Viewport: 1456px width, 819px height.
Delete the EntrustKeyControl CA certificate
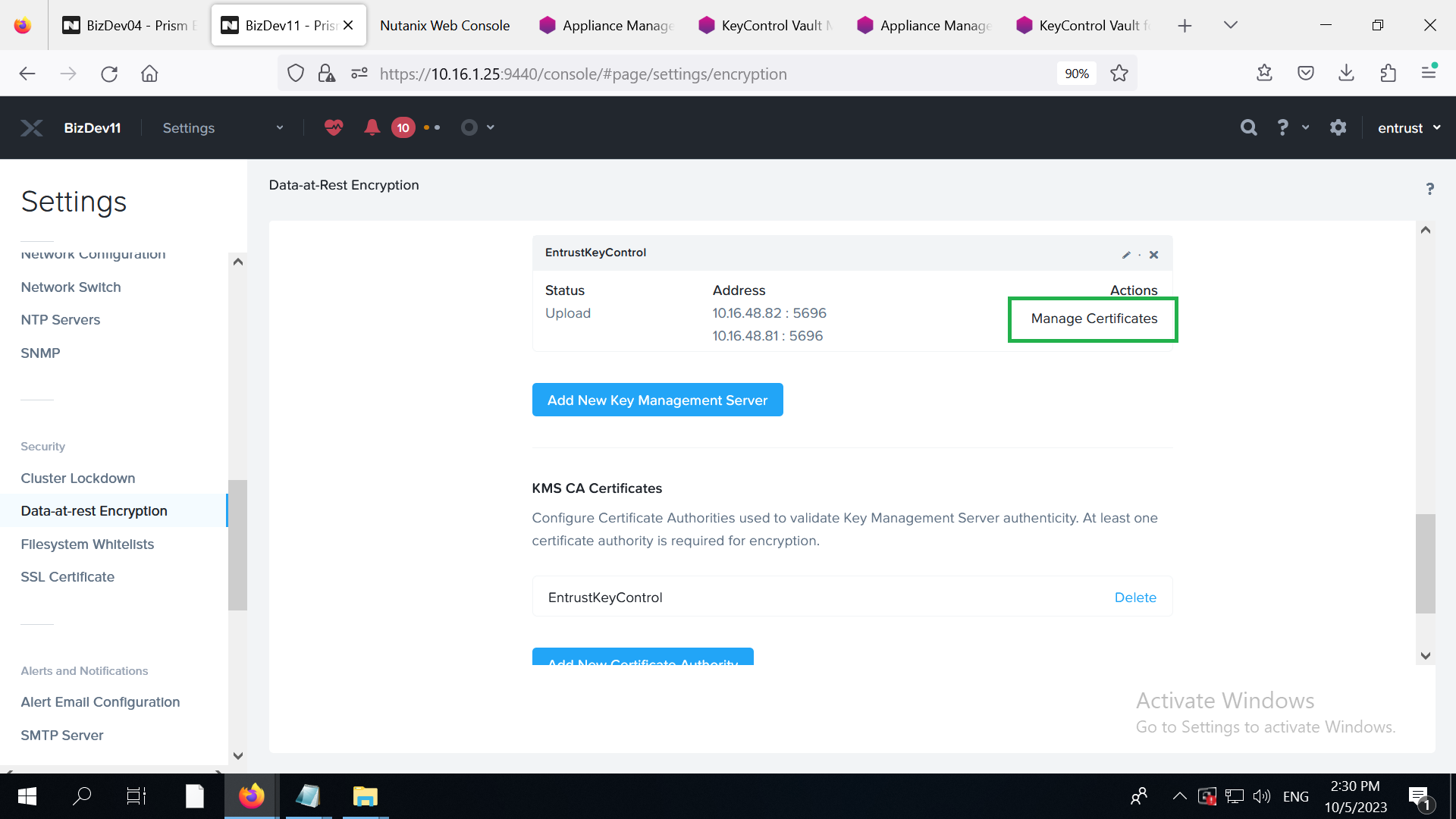pyautogui.click(x=1136, y=597)
